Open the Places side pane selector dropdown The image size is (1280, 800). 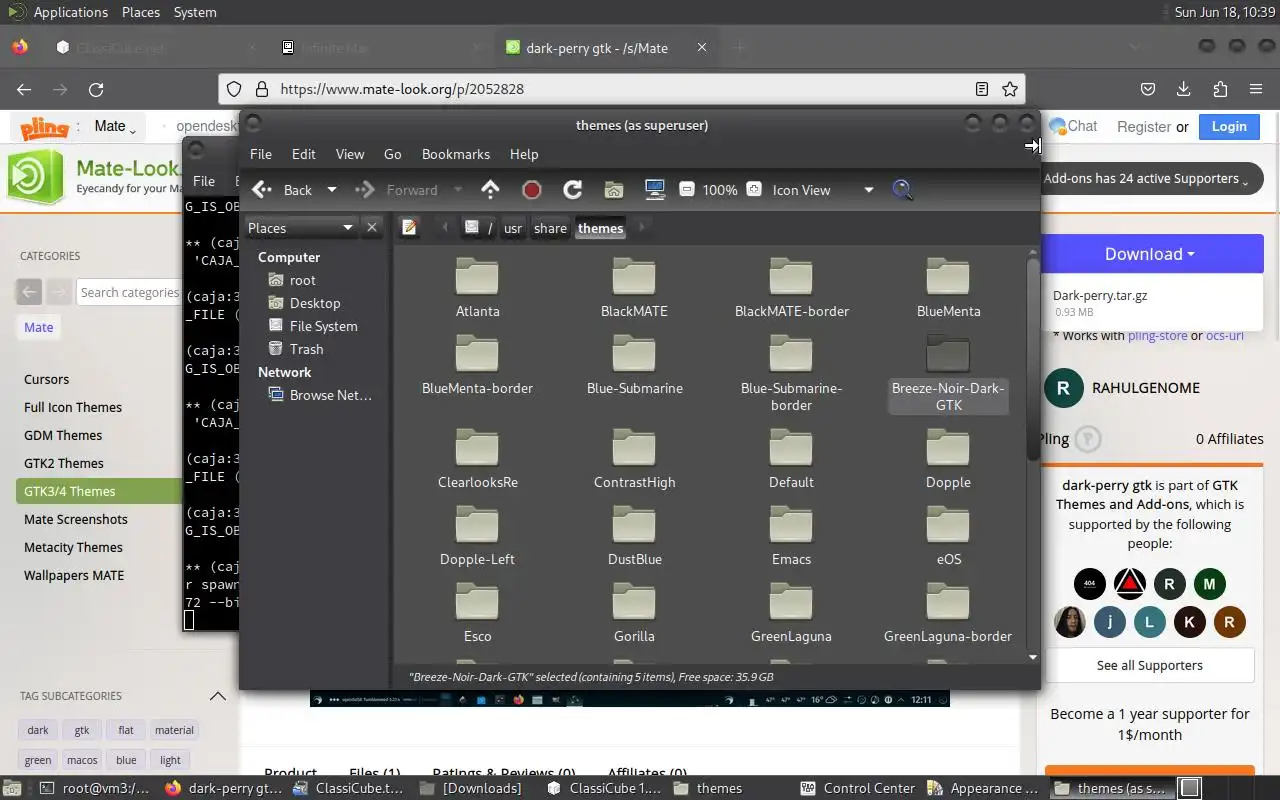(301, 228)
